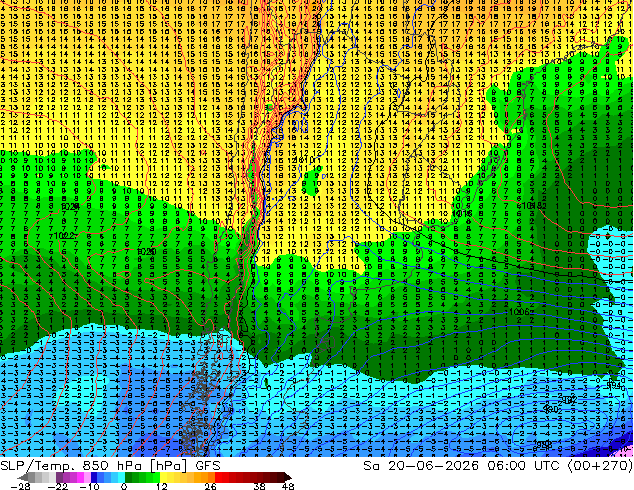Pick the purple-magenta band of the color scale
634x490 pixels.
point(73,477)
